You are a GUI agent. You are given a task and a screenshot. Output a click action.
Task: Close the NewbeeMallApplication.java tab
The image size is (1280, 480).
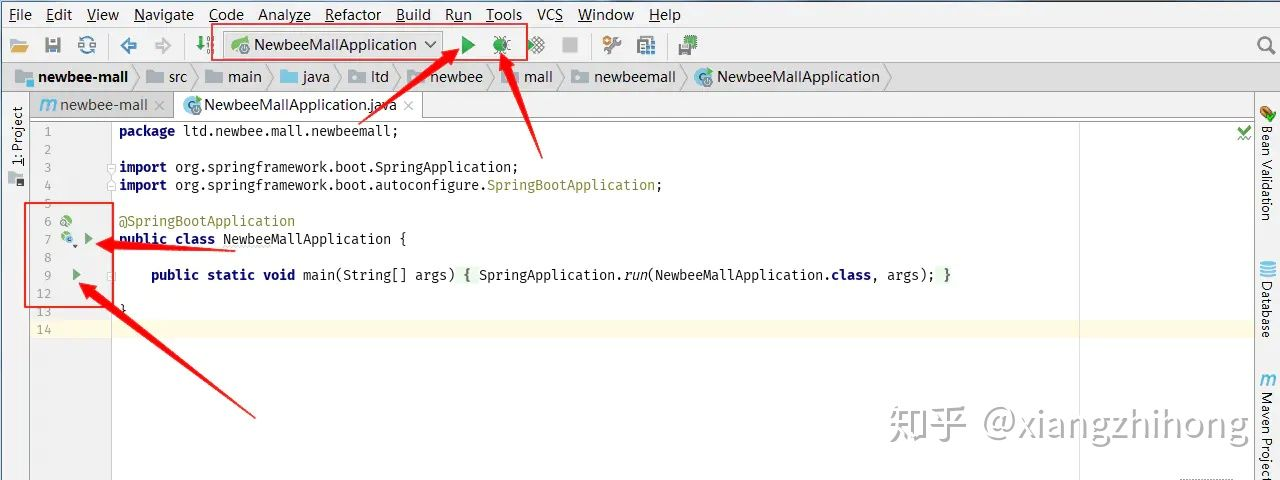click(408, 105)
